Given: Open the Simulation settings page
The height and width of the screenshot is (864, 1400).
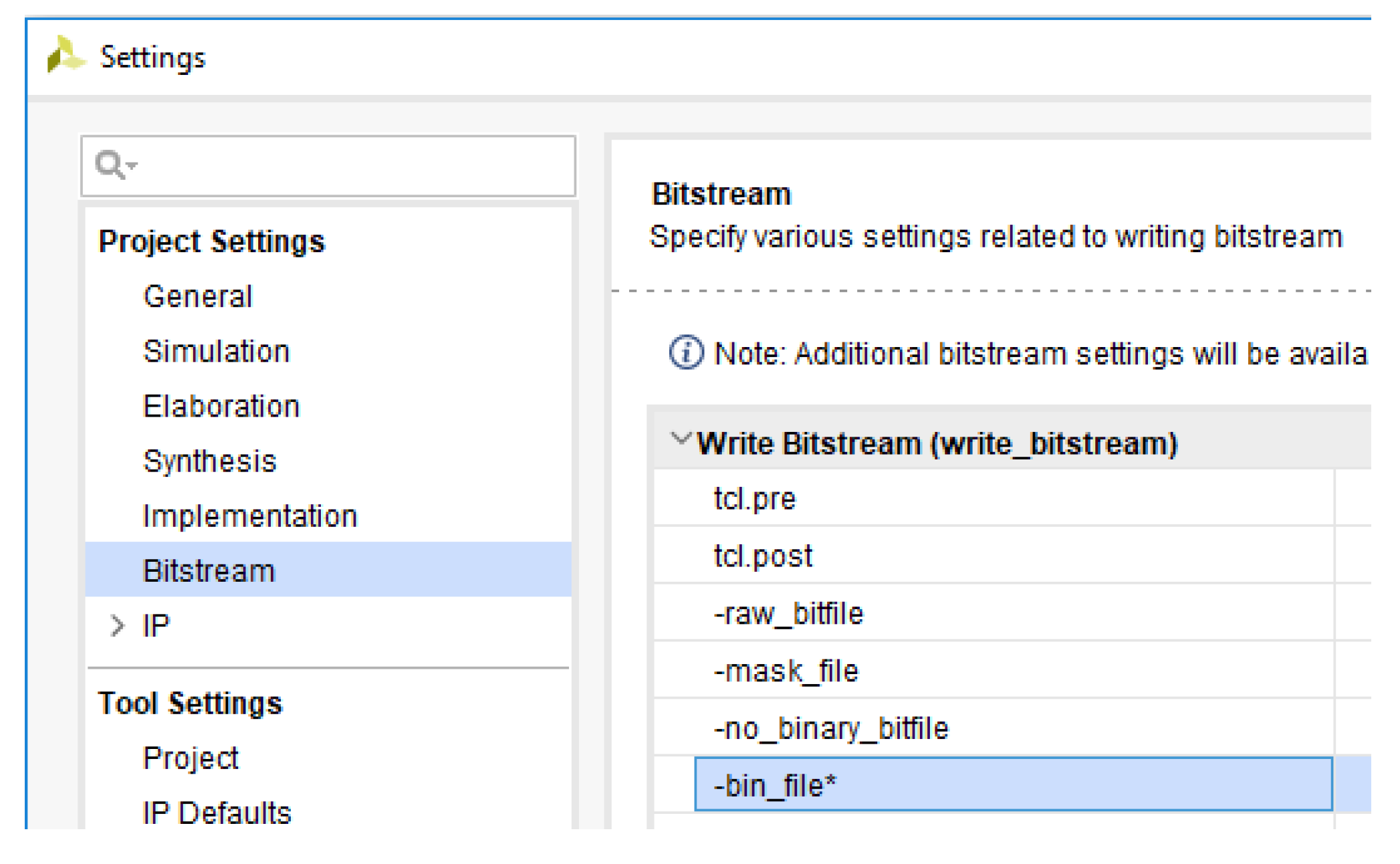Looking at the screenshot, I should (x=216, y=351).
